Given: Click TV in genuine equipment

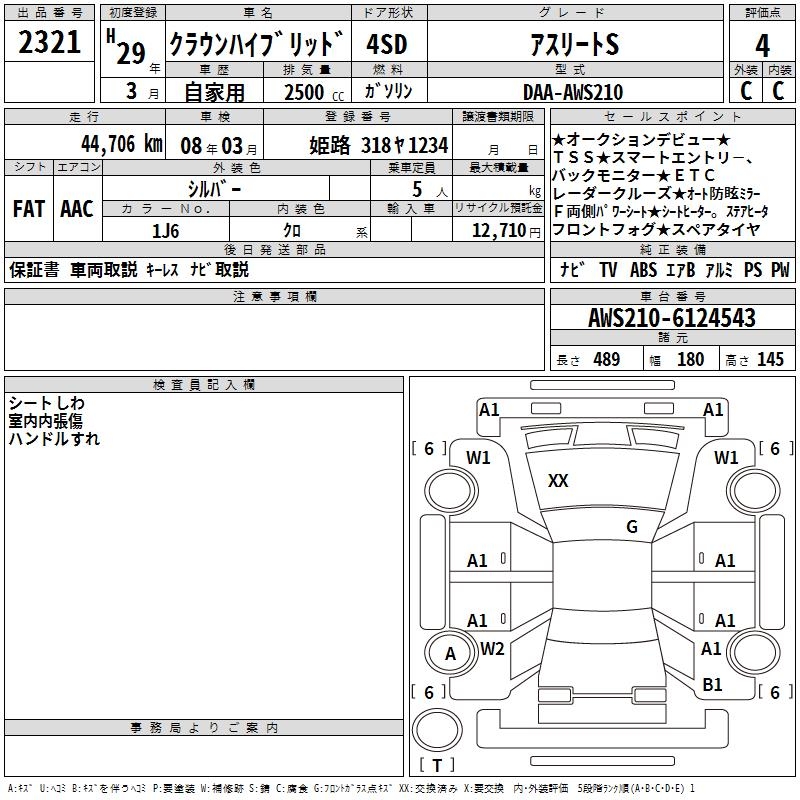Looking at the screenshot, I should (x=608, y=270).
